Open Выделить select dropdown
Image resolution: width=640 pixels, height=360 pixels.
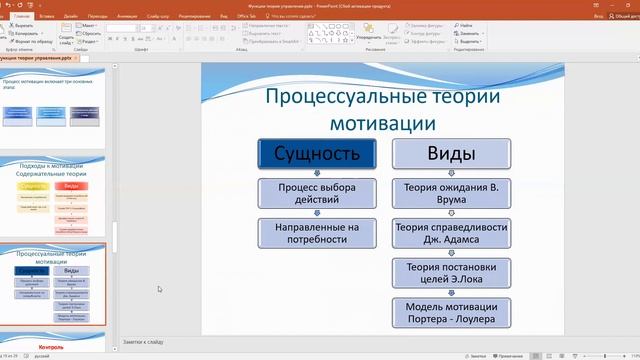point(468,41)
